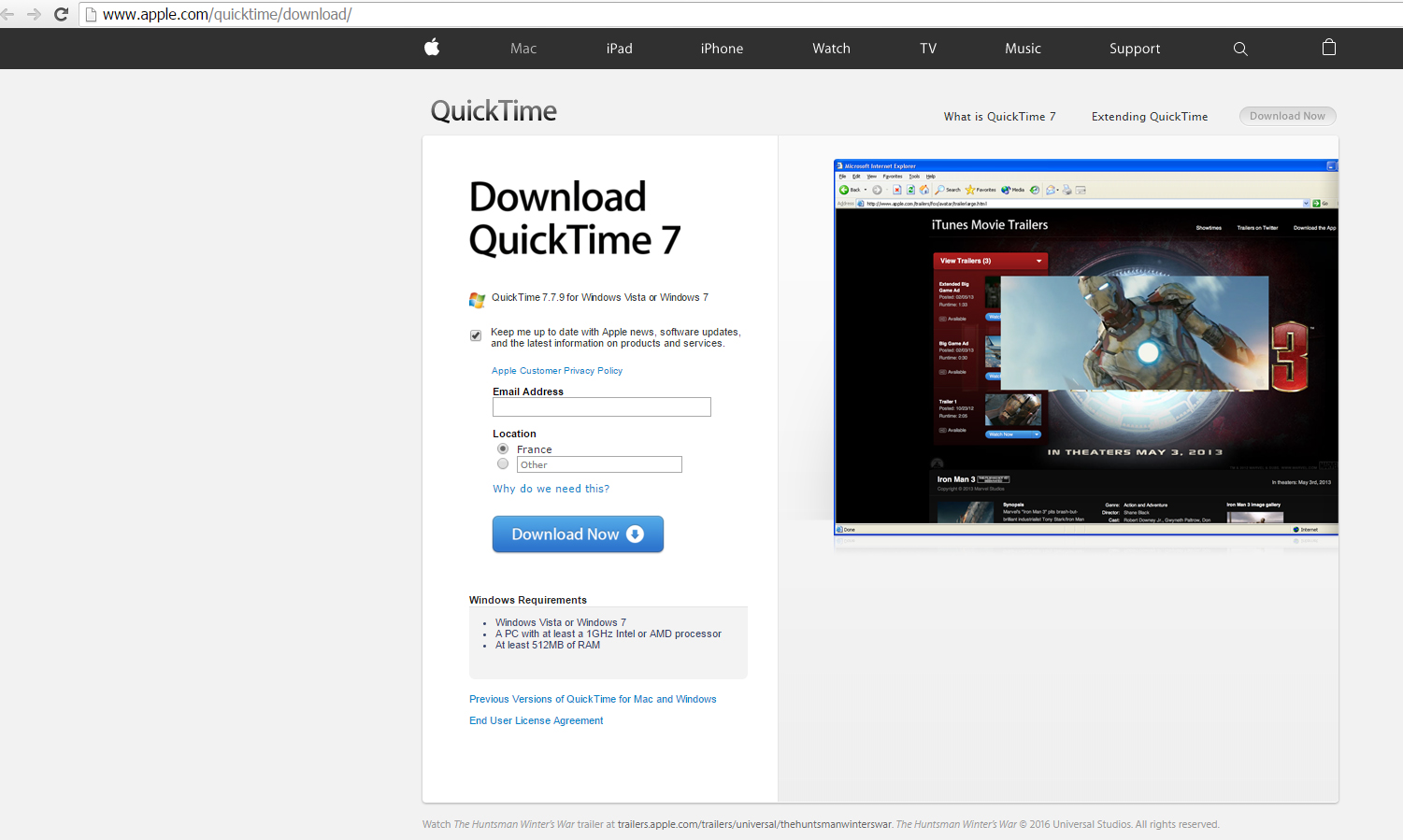Click the Apple logo in navigation bar
This screenshot has width=1403, height=840.
tap(432, 48)
